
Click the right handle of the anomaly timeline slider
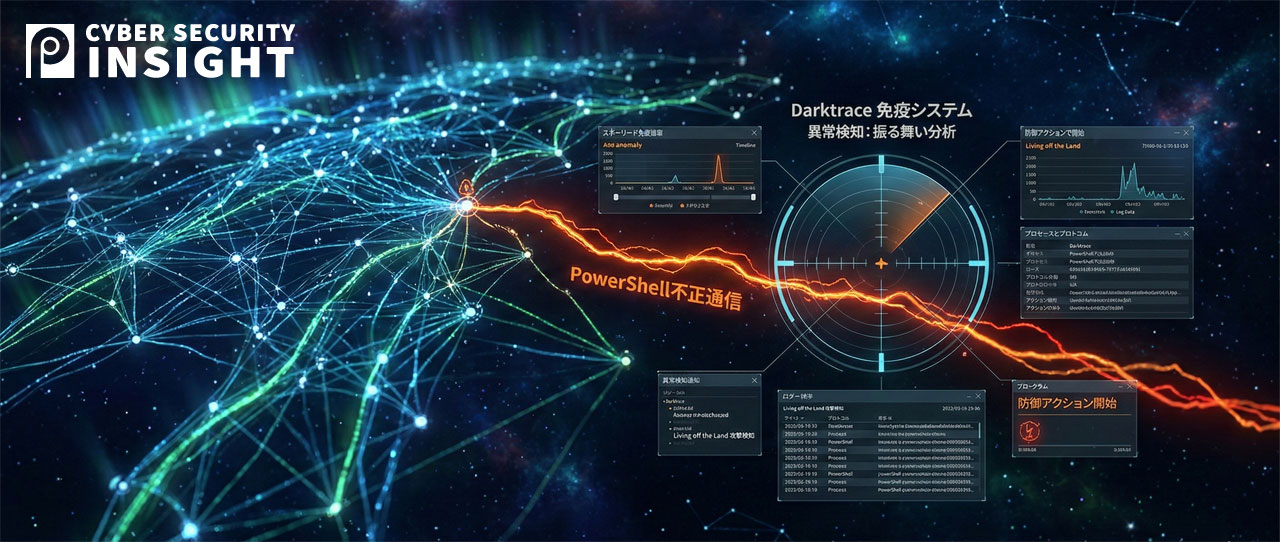[751, 196]
